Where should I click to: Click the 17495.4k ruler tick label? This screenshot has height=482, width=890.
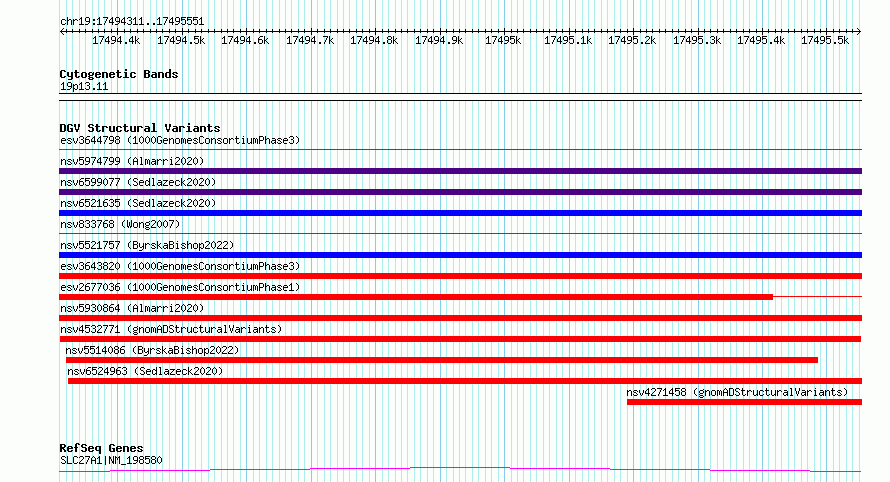[761, 40]
